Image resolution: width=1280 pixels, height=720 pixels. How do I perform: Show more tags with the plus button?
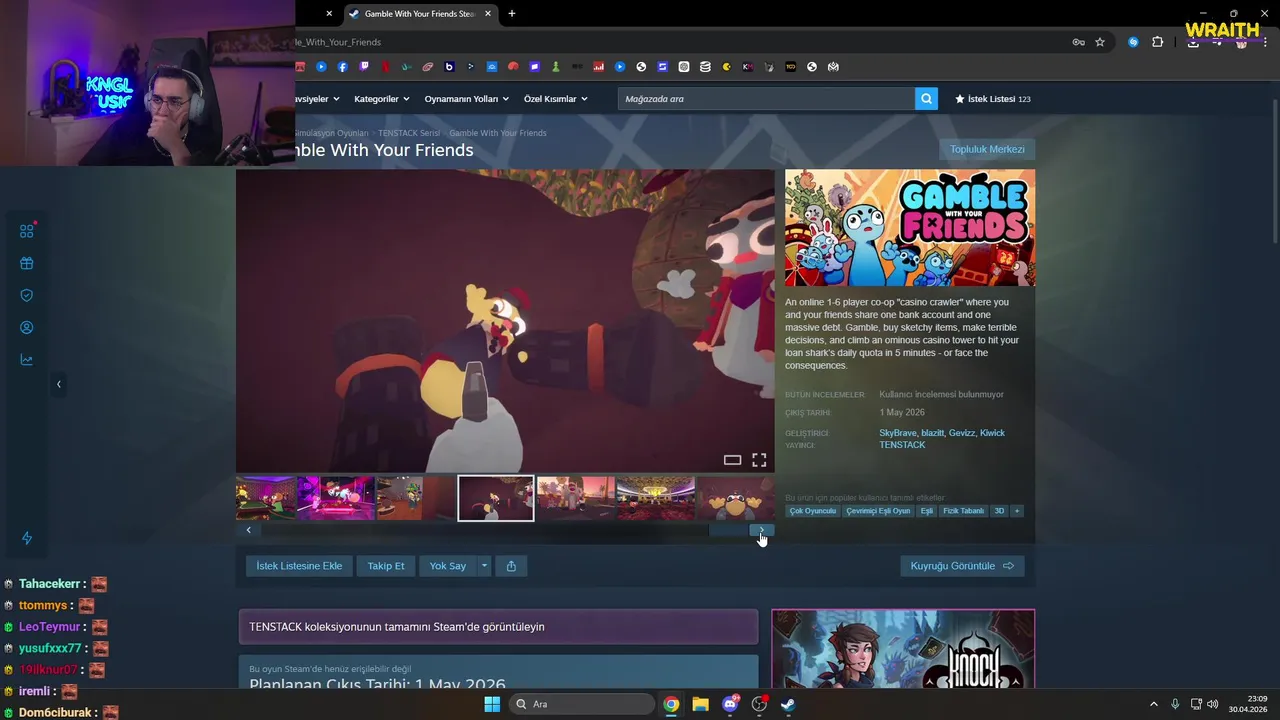coord(1017,511)
